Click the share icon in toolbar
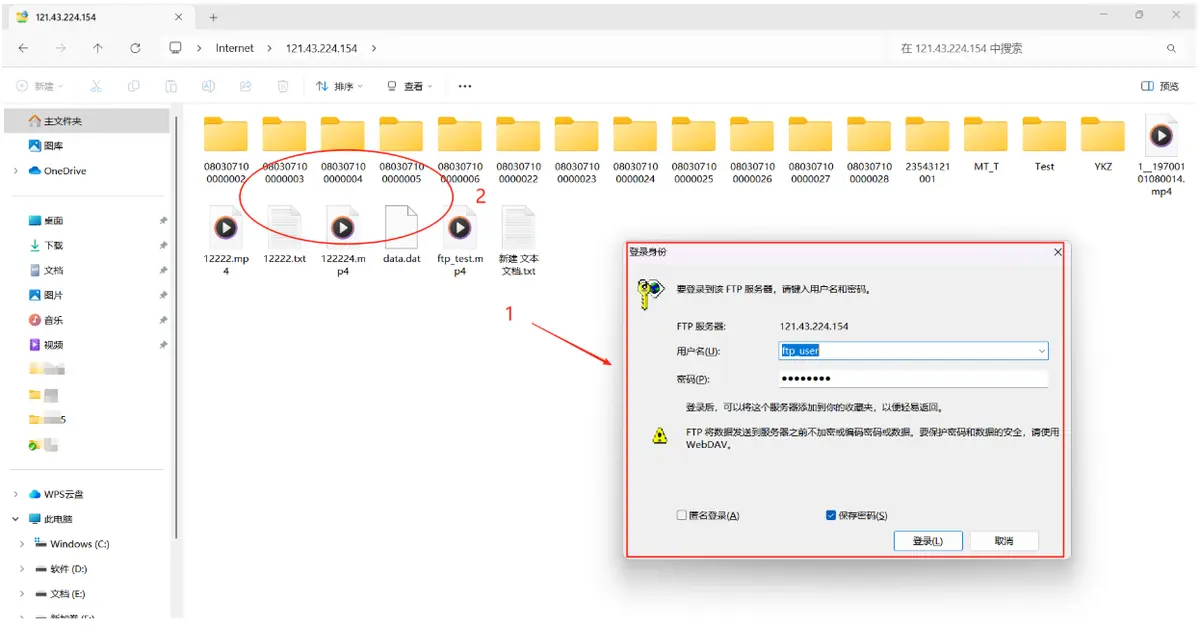Viewport: 1200px width, 628px height. tap(245, 87)
